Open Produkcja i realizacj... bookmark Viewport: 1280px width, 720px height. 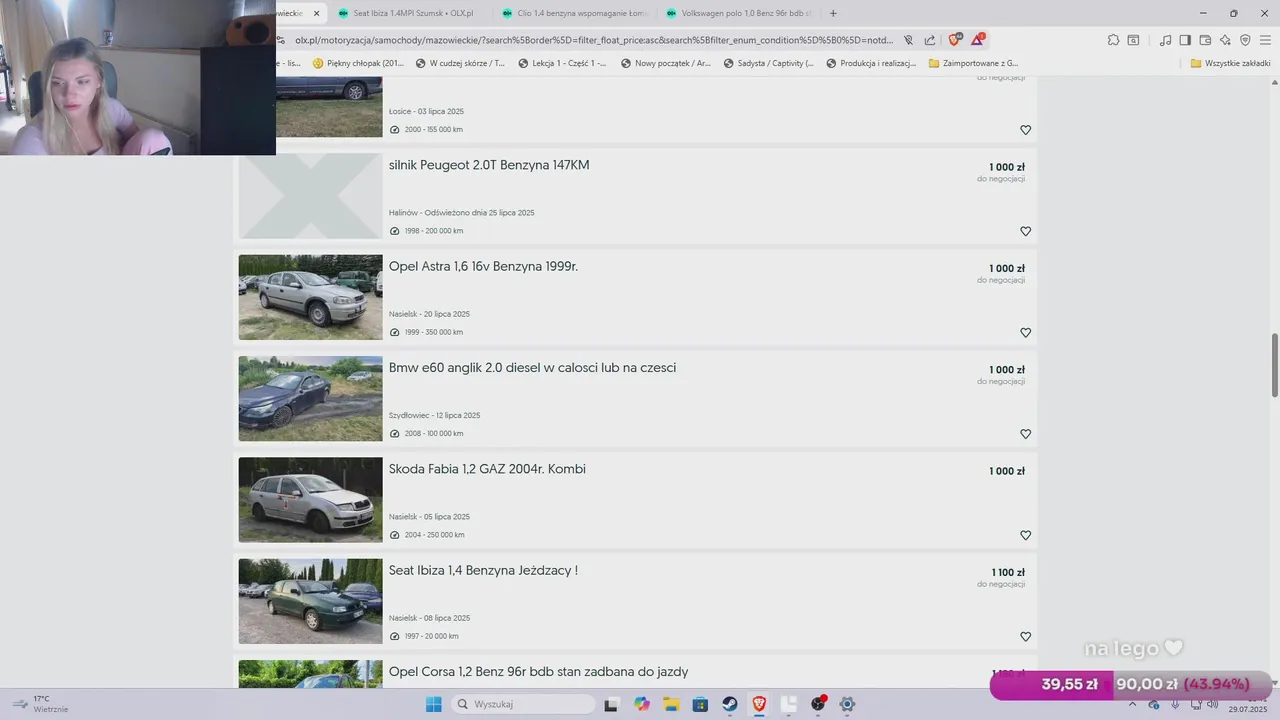point(870,63)
